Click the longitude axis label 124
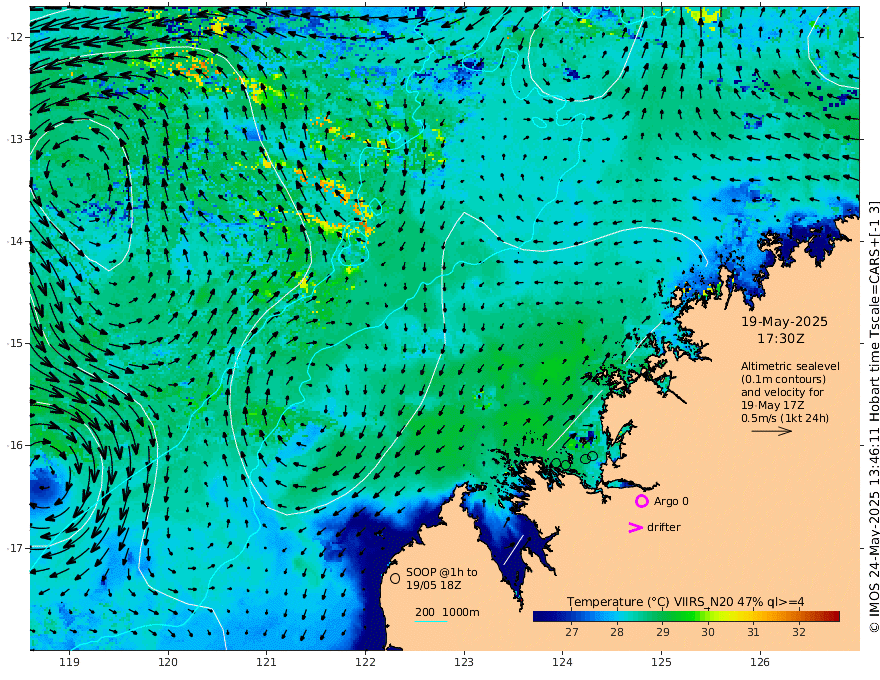This screenshot has height=680, width=880. 563,662
